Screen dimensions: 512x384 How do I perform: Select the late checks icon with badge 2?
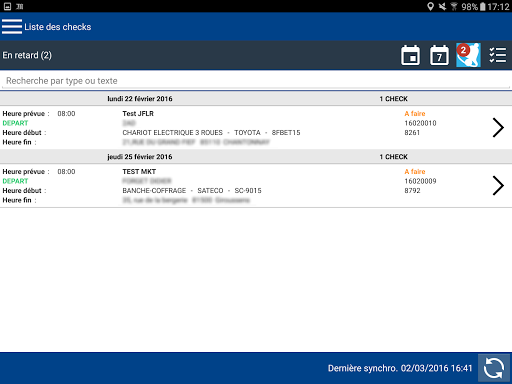coord(468,55)
